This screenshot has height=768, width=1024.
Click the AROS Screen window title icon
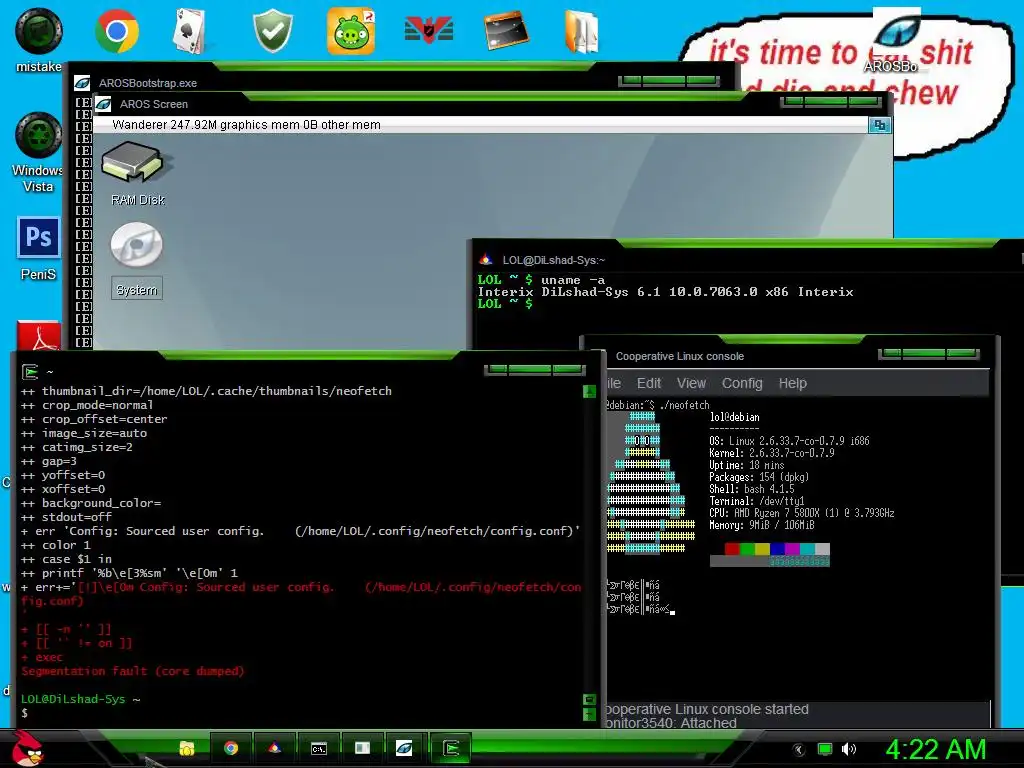point(103,104)
